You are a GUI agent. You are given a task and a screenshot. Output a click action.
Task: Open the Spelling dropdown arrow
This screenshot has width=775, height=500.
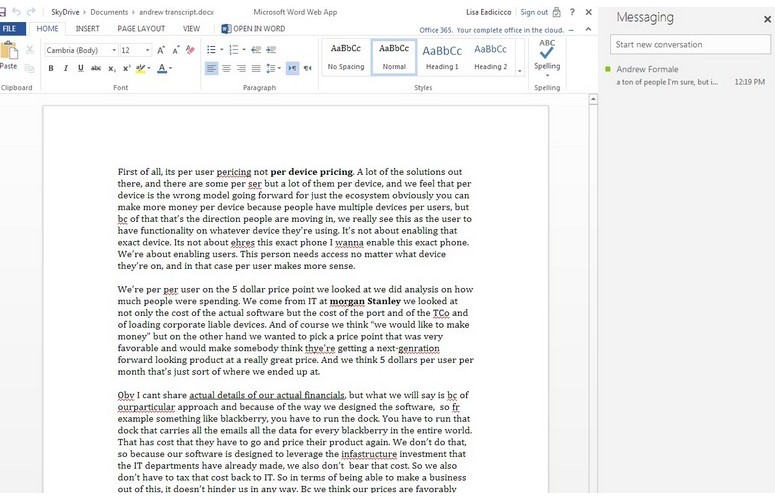pos(547,76)
